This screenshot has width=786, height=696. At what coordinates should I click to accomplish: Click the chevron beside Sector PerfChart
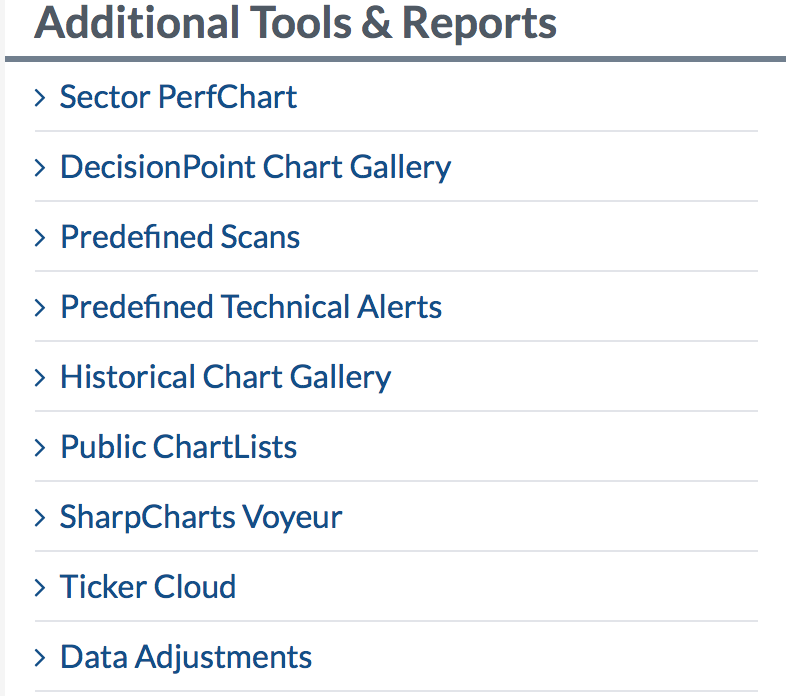[x=40, y=97]
